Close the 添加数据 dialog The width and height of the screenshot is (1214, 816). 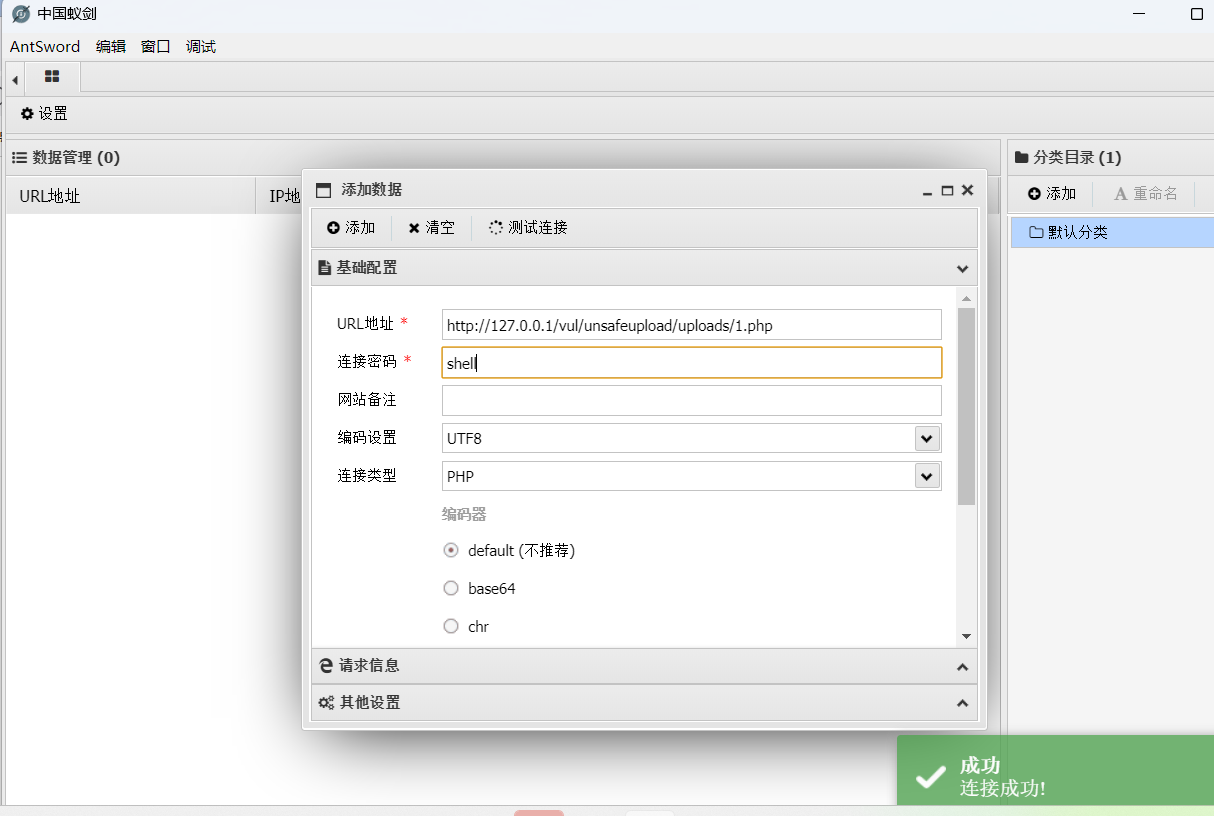[967, 190]
